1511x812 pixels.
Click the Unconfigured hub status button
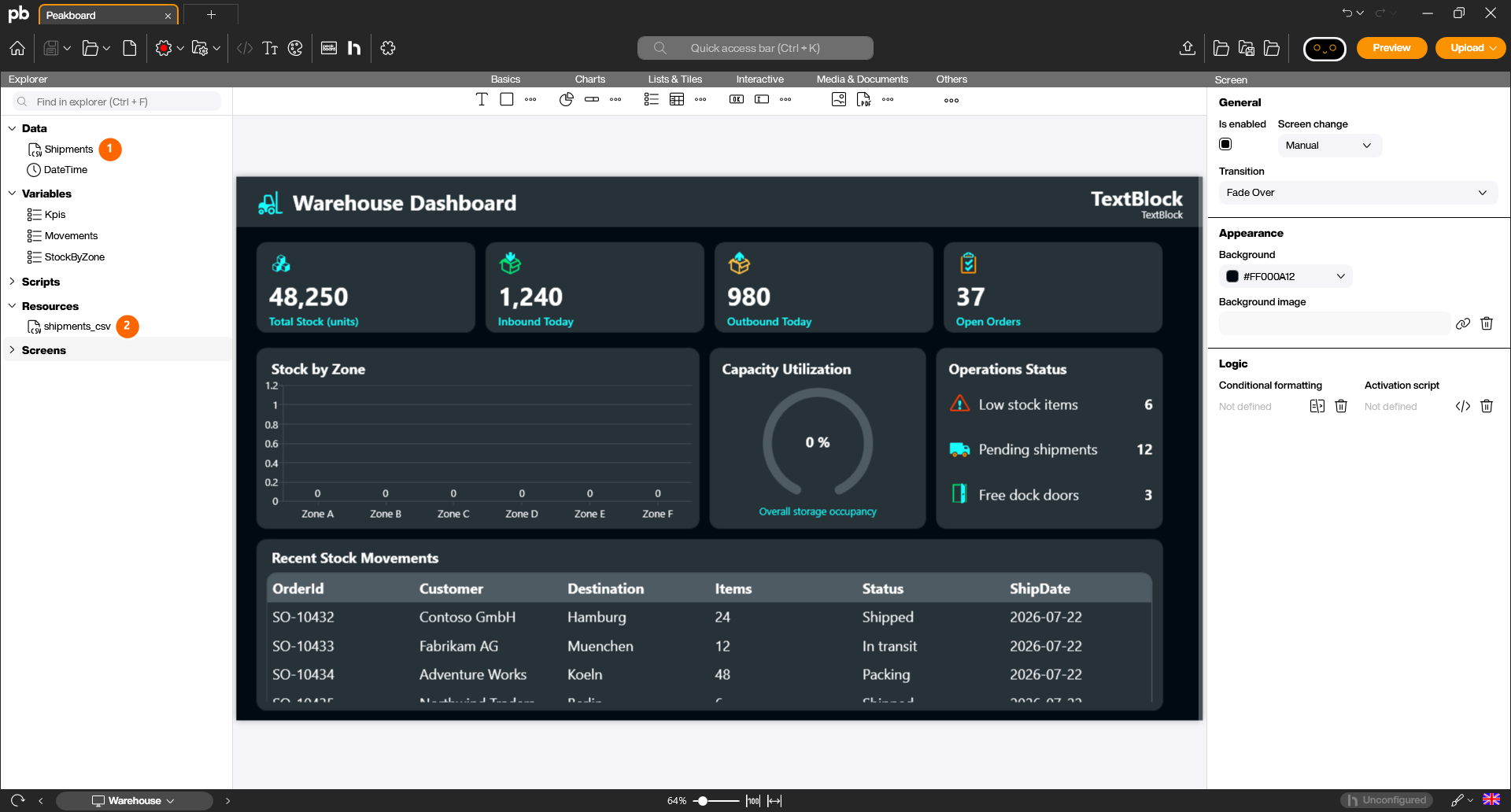[1387, 800]
